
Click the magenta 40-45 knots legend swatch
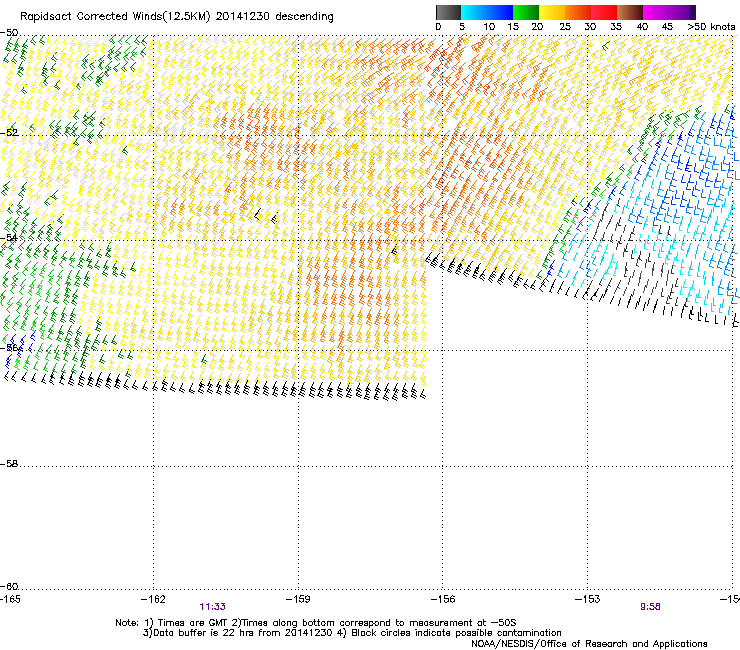tap(656, 12)
